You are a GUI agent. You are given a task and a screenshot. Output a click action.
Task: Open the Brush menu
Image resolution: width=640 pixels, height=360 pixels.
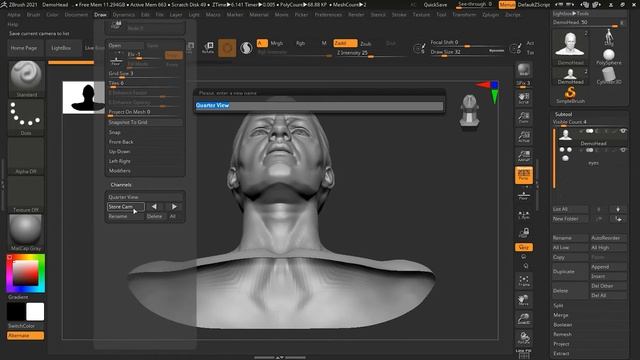point(33,14)
